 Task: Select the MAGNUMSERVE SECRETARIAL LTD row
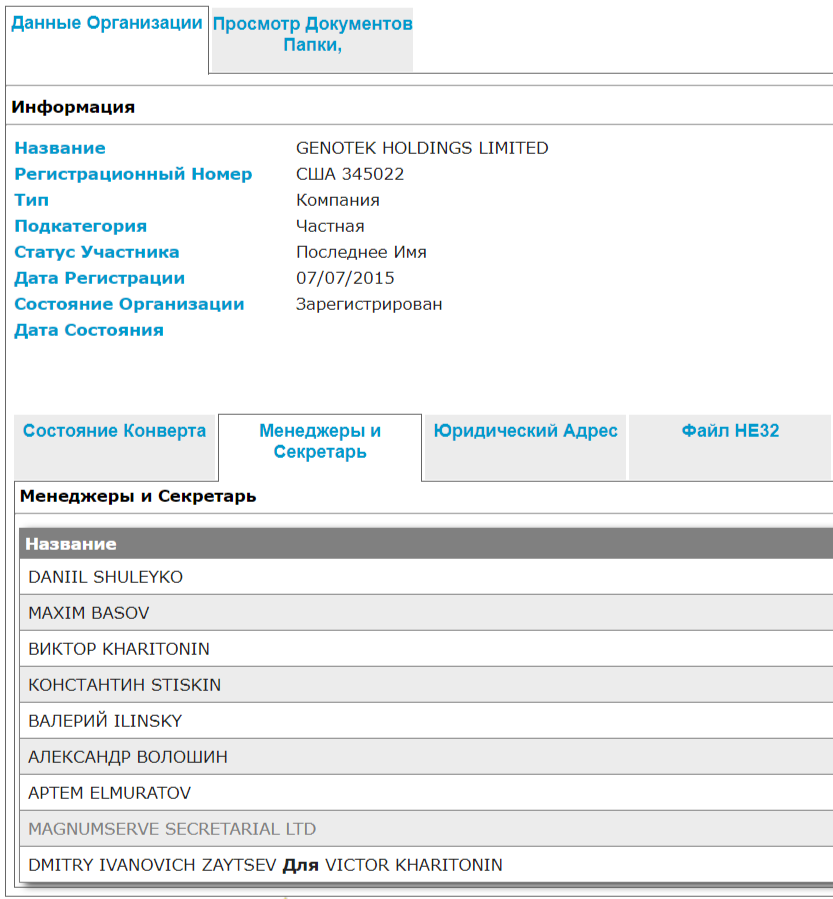click(x=426, y=829)
